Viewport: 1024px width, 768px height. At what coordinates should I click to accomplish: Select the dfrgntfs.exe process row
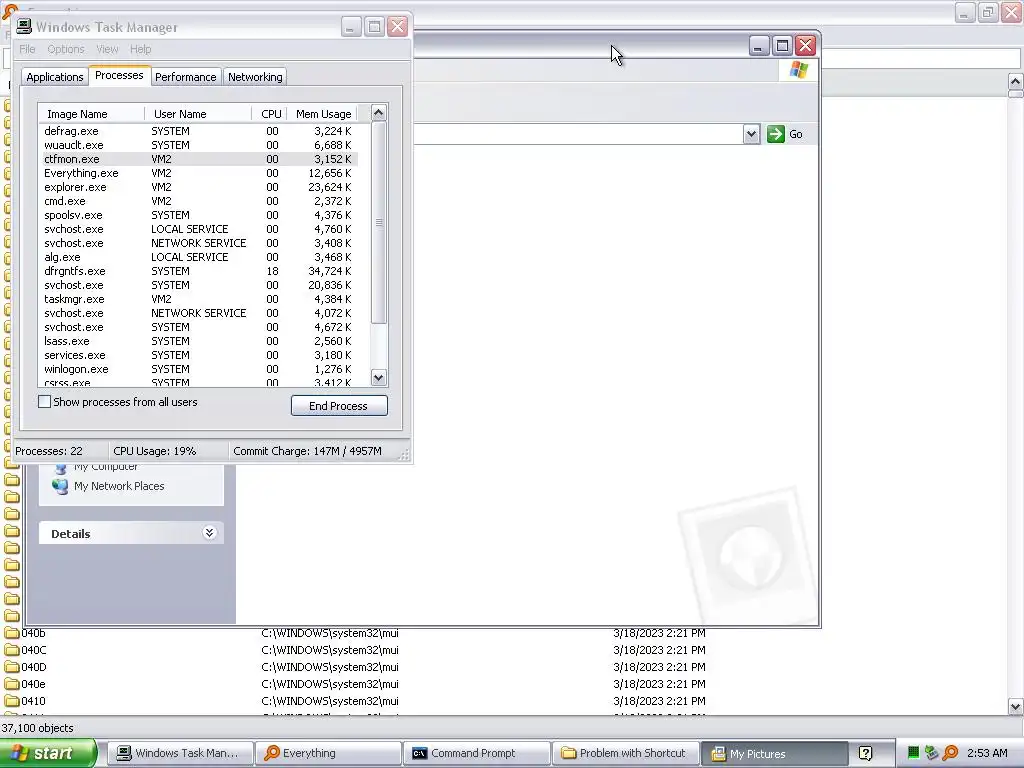(199, 271)
